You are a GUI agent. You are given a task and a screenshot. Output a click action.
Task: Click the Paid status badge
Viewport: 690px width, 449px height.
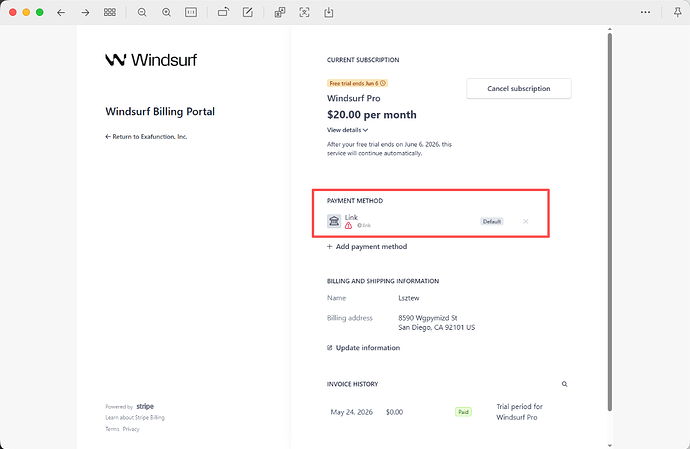[463, 412]
